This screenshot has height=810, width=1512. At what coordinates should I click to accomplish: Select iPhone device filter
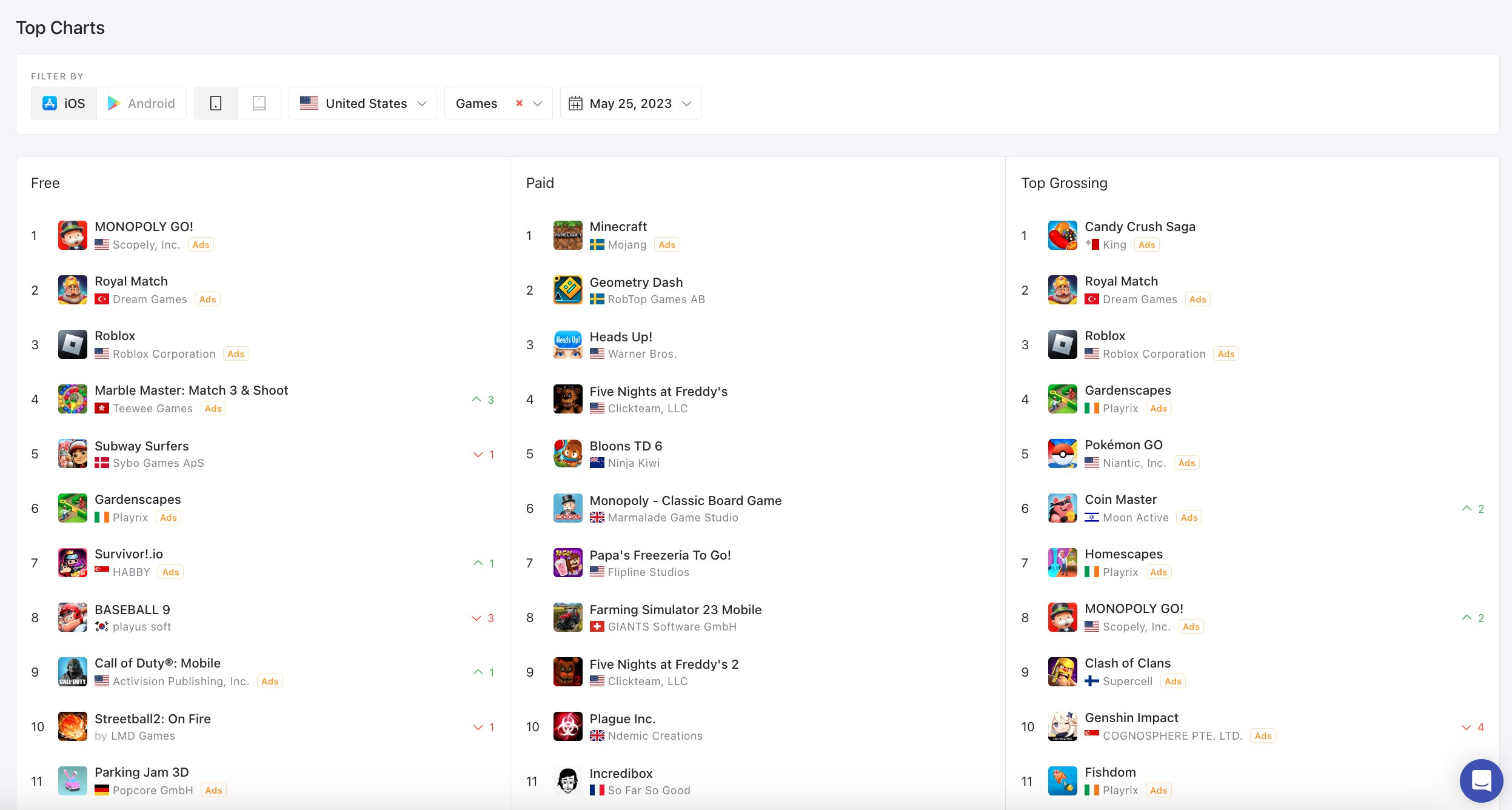coord(216,103)
